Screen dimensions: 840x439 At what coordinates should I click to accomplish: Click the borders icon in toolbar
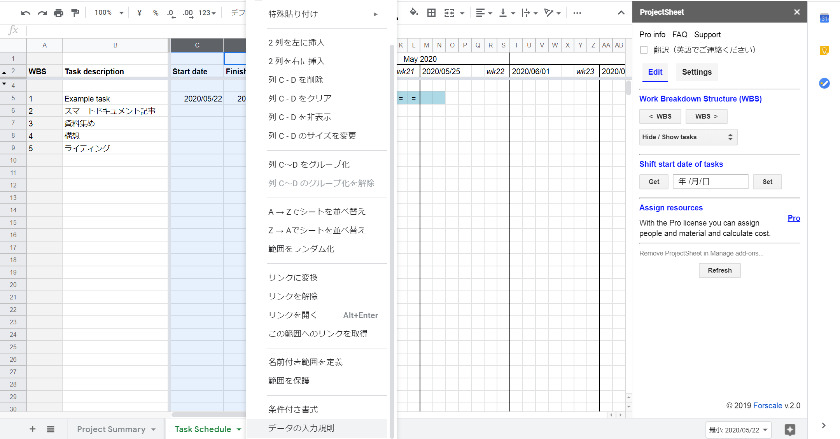[431, 12]
